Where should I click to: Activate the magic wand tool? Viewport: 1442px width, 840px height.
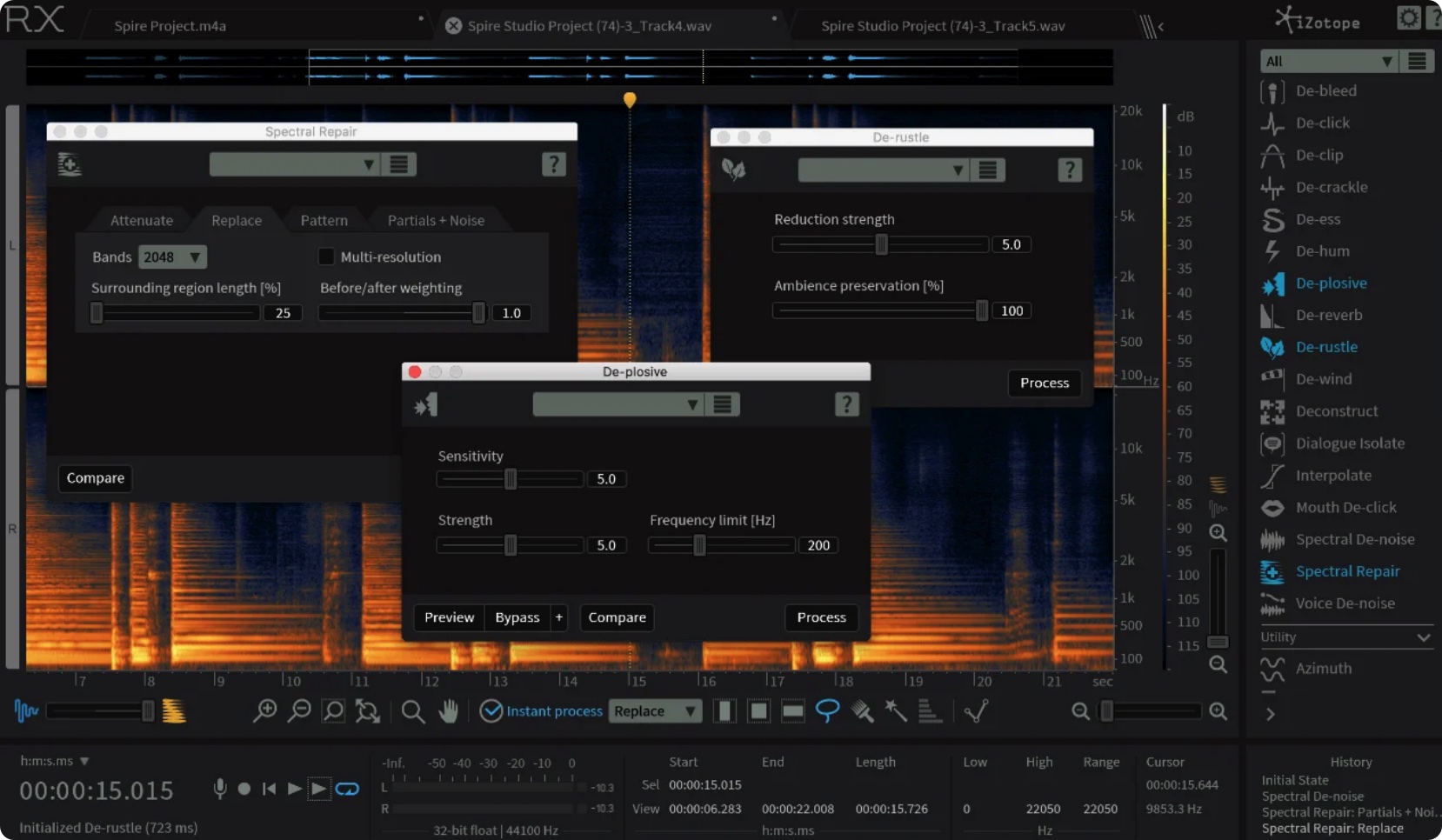pyautogui.click(x=898, y=711)
